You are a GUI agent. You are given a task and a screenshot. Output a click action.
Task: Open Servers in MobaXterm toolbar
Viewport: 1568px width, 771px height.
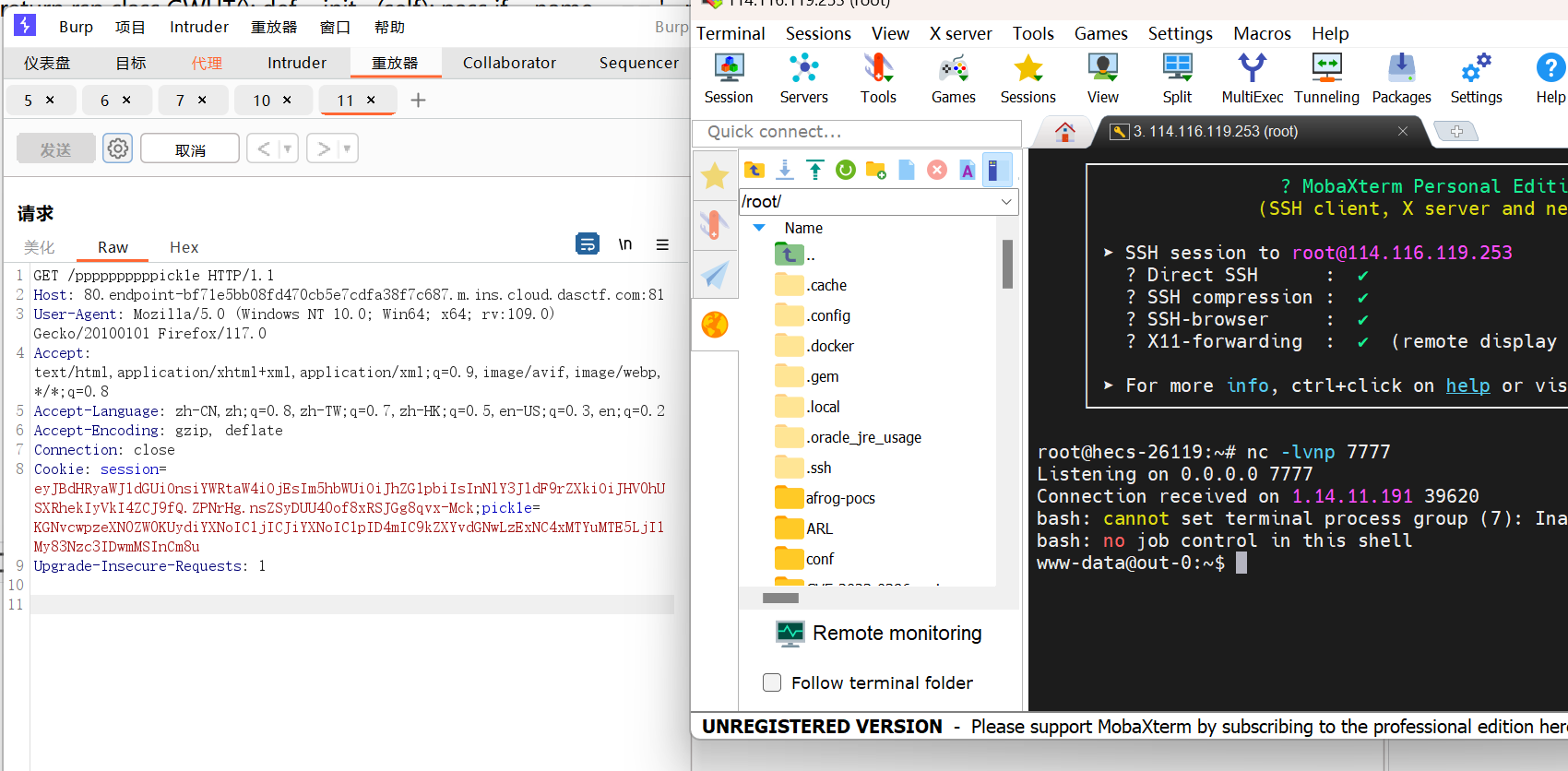click(804, 78)
